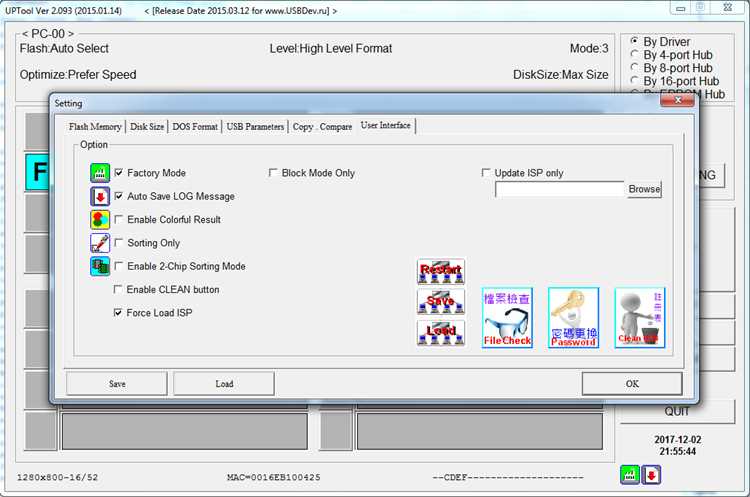Click the Clean trash-figure icon

tap(640, 318)
